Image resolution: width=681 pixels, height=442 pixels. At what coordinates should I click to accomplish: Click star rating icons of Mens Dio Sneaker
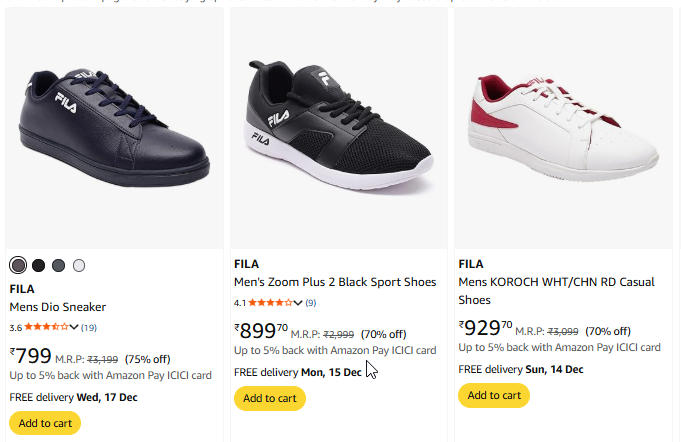tap(46, 327)
